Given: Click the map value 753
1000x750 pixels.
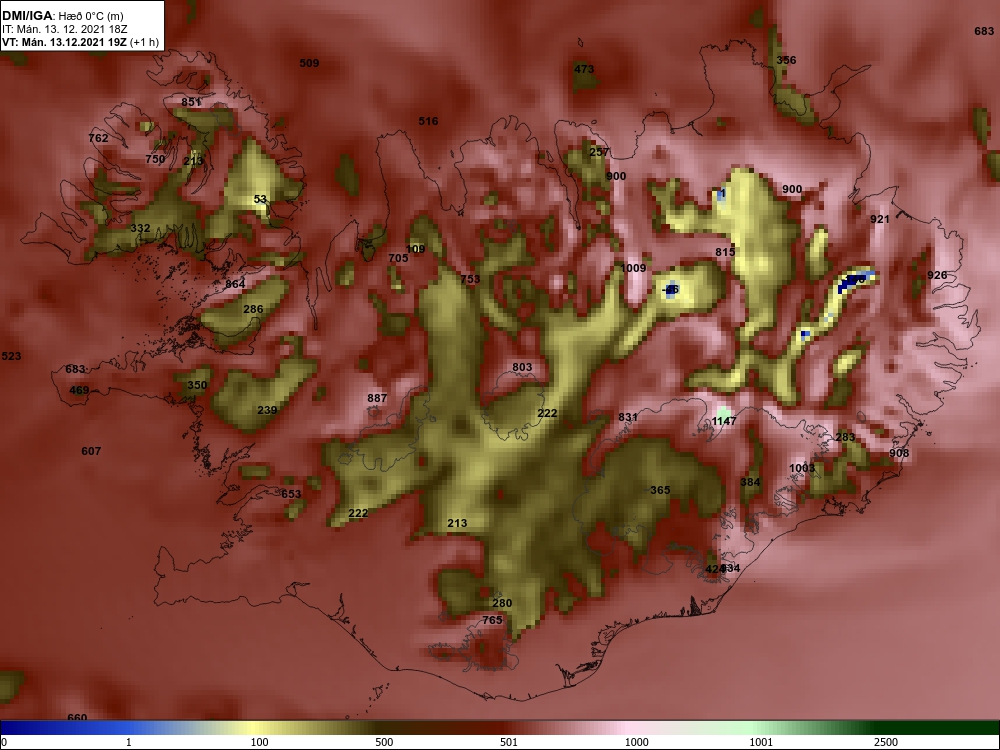Looking at the screenshot, I should coord(470,279).
